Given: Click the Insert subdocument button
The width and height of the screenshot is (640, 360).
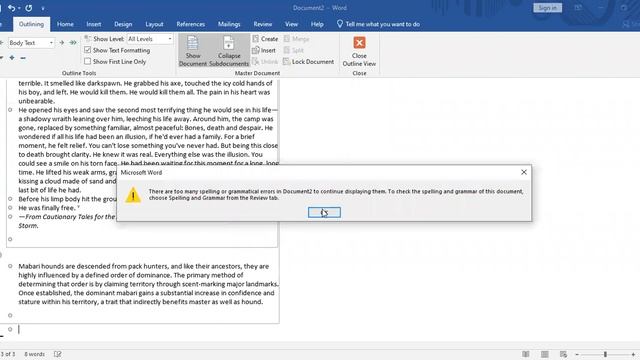Looking at the screenshot, I should 264,50.
